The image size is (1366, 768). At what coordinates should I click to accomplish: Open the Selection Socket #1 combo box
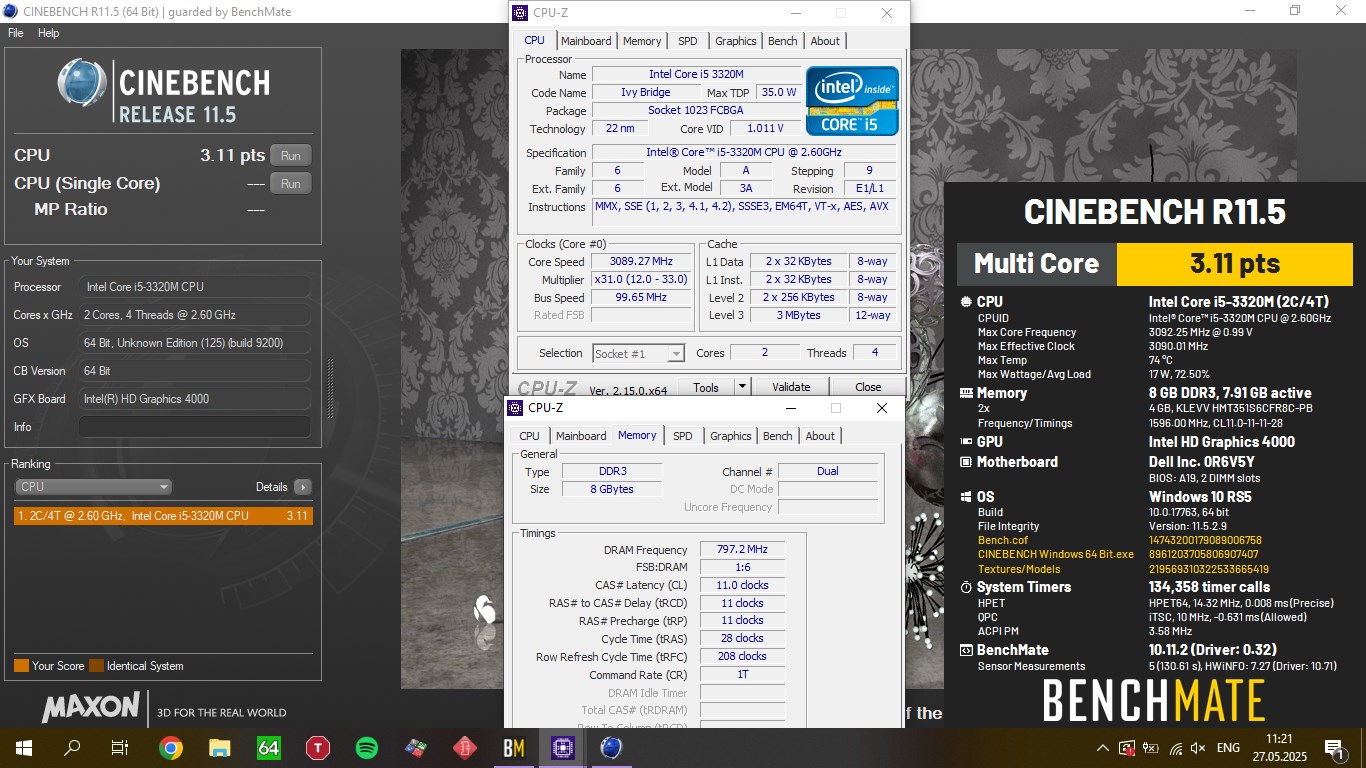[638, 353]
